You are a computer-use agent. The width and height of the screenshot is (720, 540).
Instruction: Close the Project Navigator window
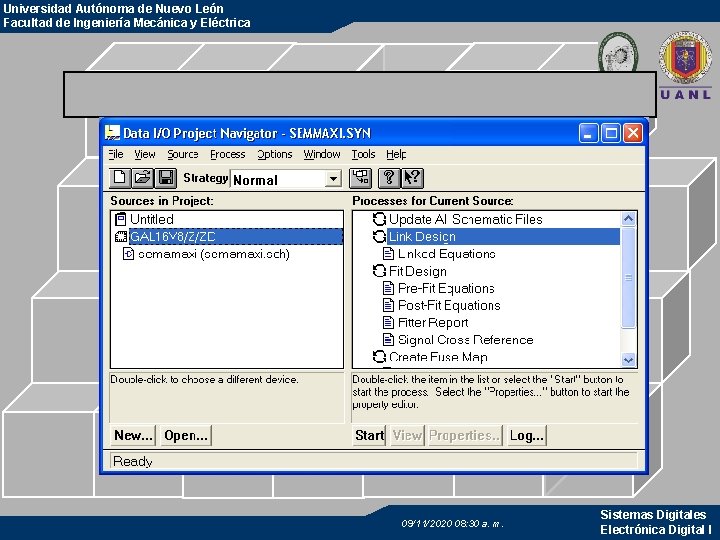[633, 133]
